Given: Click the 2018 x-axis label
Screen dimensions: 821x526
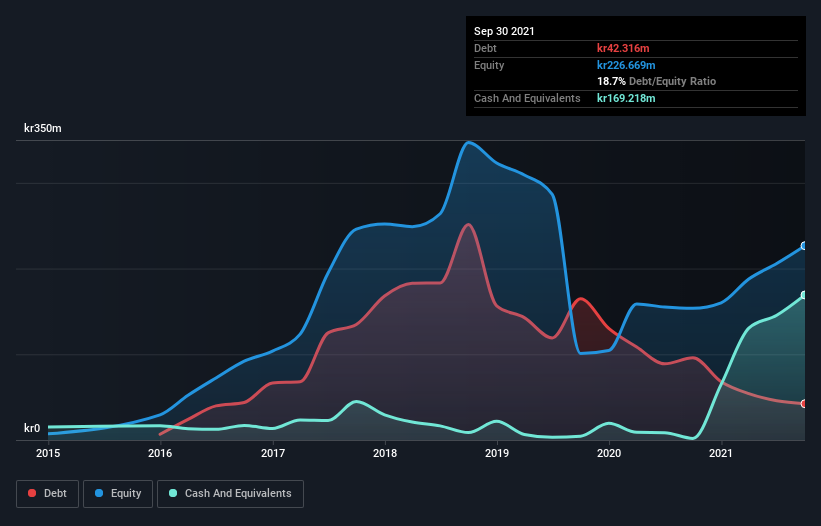Looking at the screenshot, I should click(385, 453).
